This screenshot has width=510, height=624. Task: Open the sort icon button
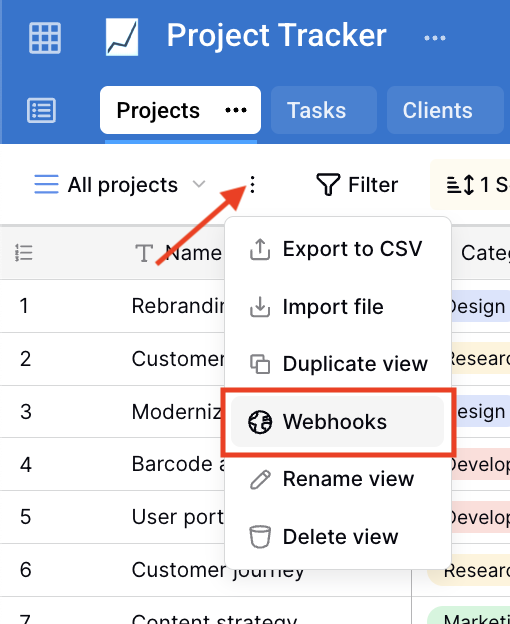[x=460, y=185]
